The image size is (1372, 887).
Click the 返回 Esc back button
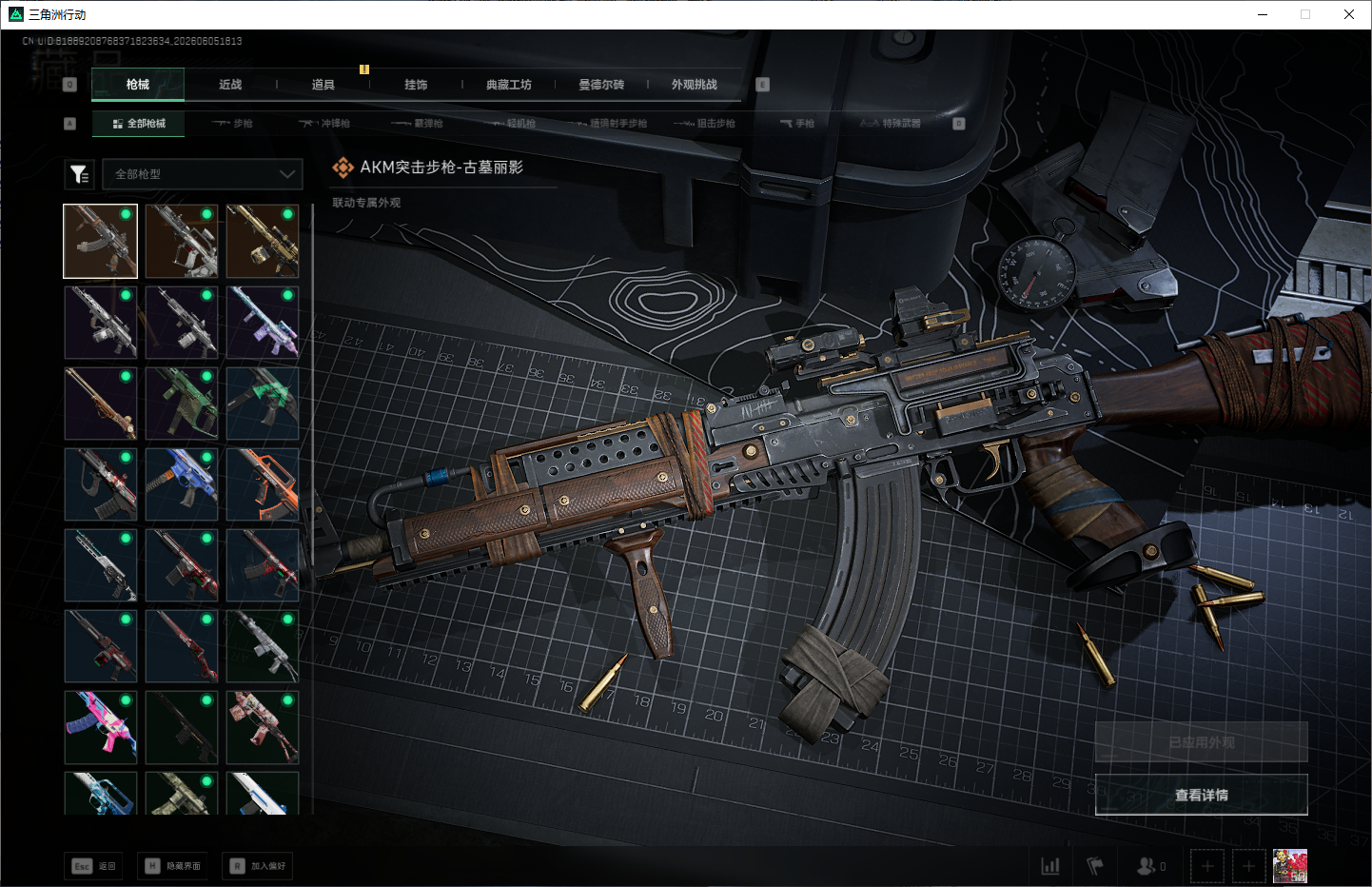(x=94, y=866)
